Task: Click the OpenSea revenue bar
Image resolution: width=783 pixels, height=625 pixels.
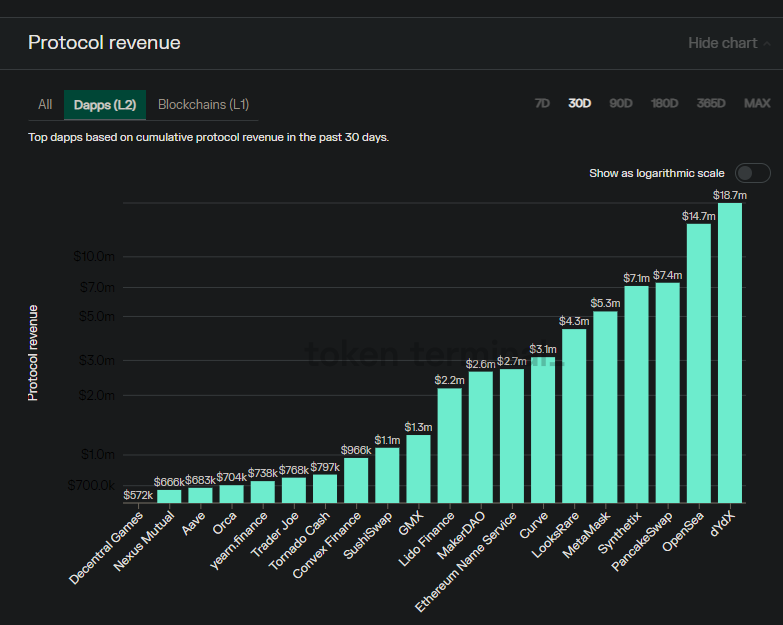Action: (699, 362)
